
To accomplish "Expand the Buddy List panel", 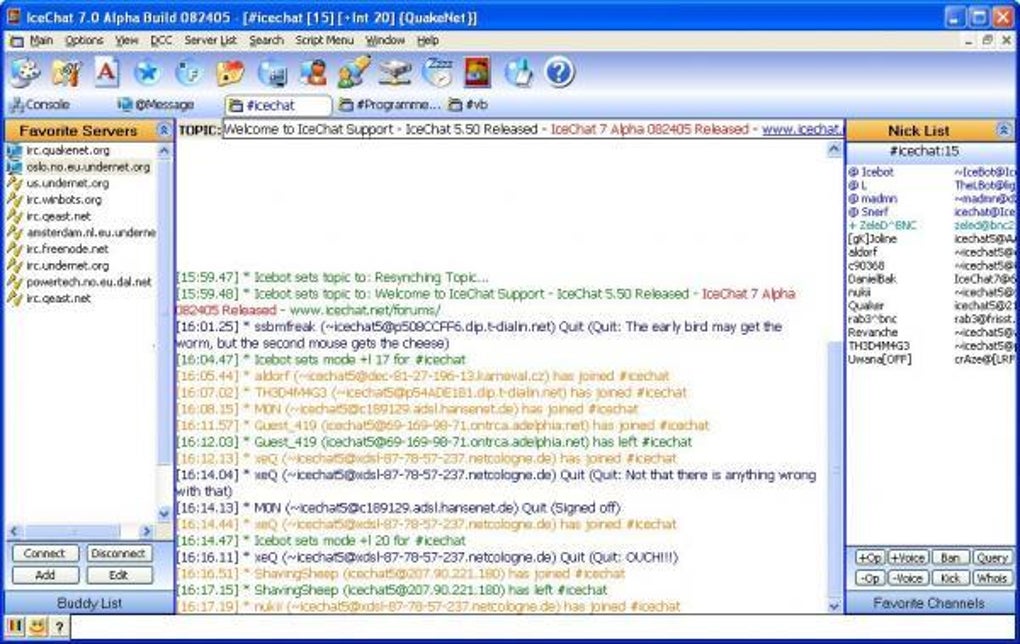I will click(x=89, y=603).
